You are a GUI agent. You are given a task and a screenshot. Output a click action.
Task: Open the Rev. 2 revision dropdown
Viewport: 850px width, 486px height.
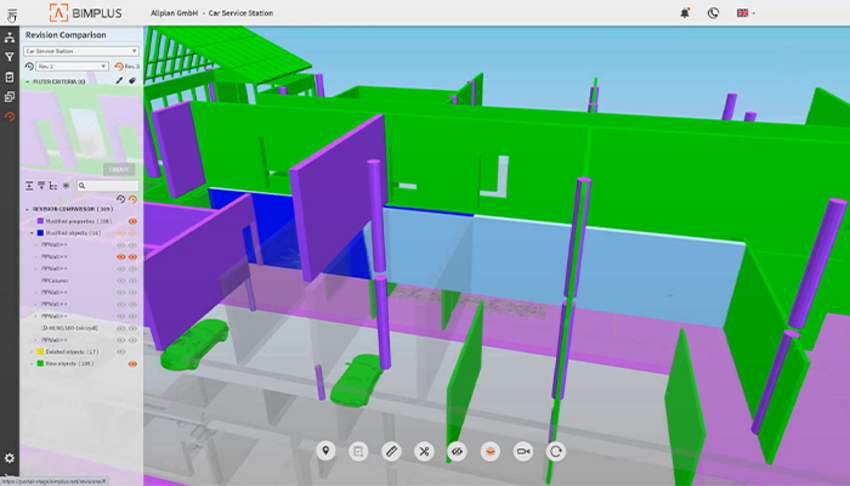66,66
